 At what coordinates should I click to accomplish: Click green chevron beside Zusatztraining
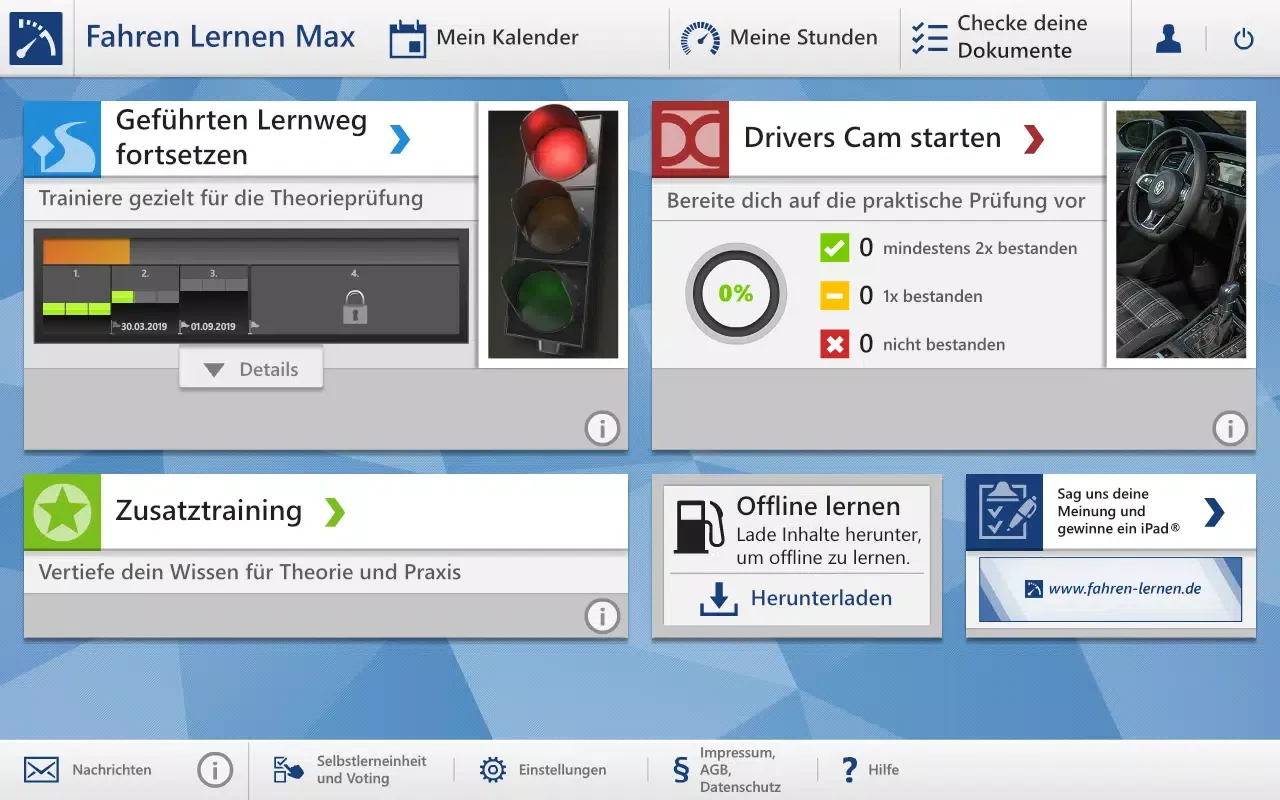(335, 511)
